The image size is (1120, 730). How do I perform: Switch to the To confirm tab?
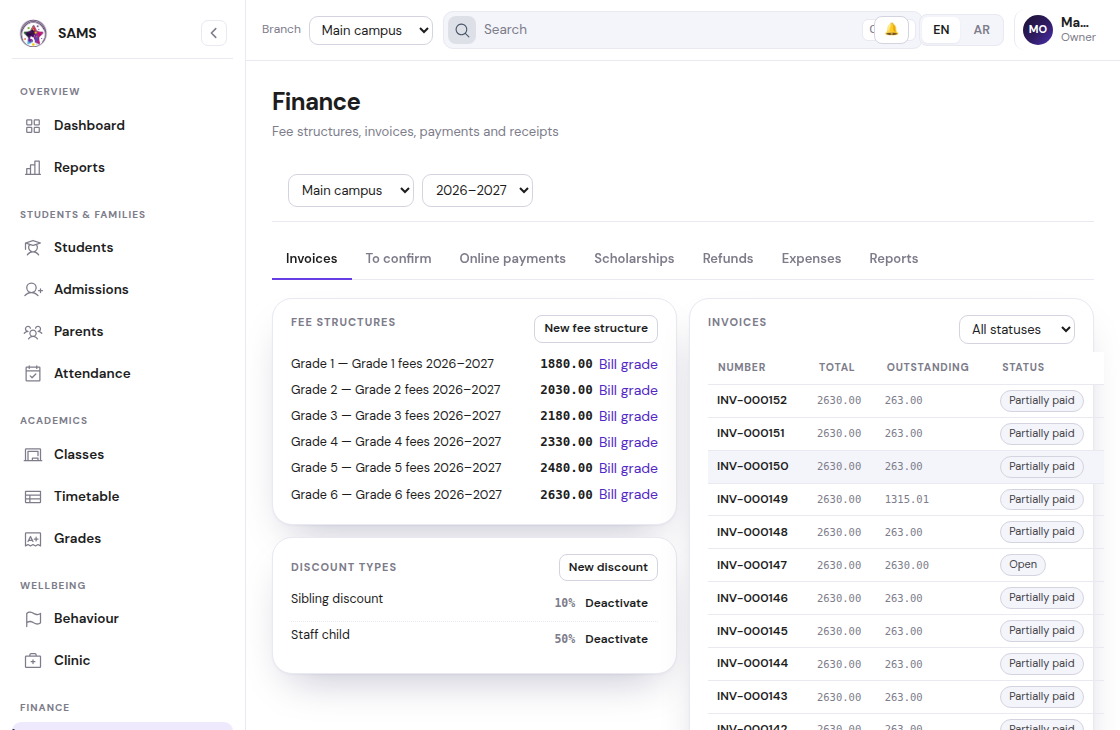(x=399, y=259)
